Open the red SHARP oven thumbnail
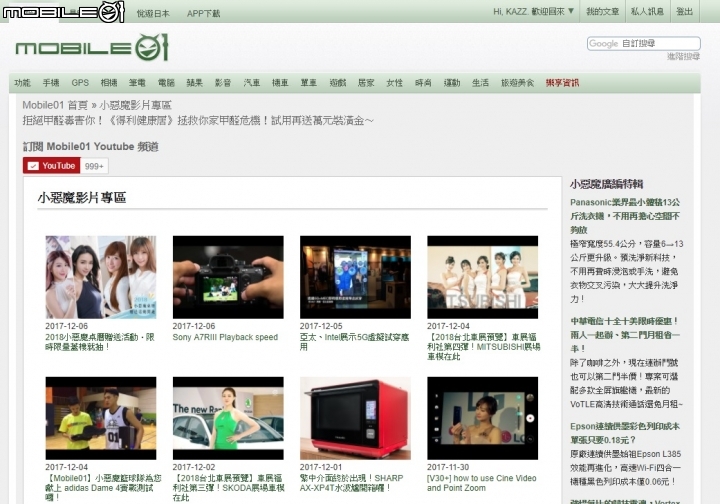The image size is (720, 504). pos(355,418)
